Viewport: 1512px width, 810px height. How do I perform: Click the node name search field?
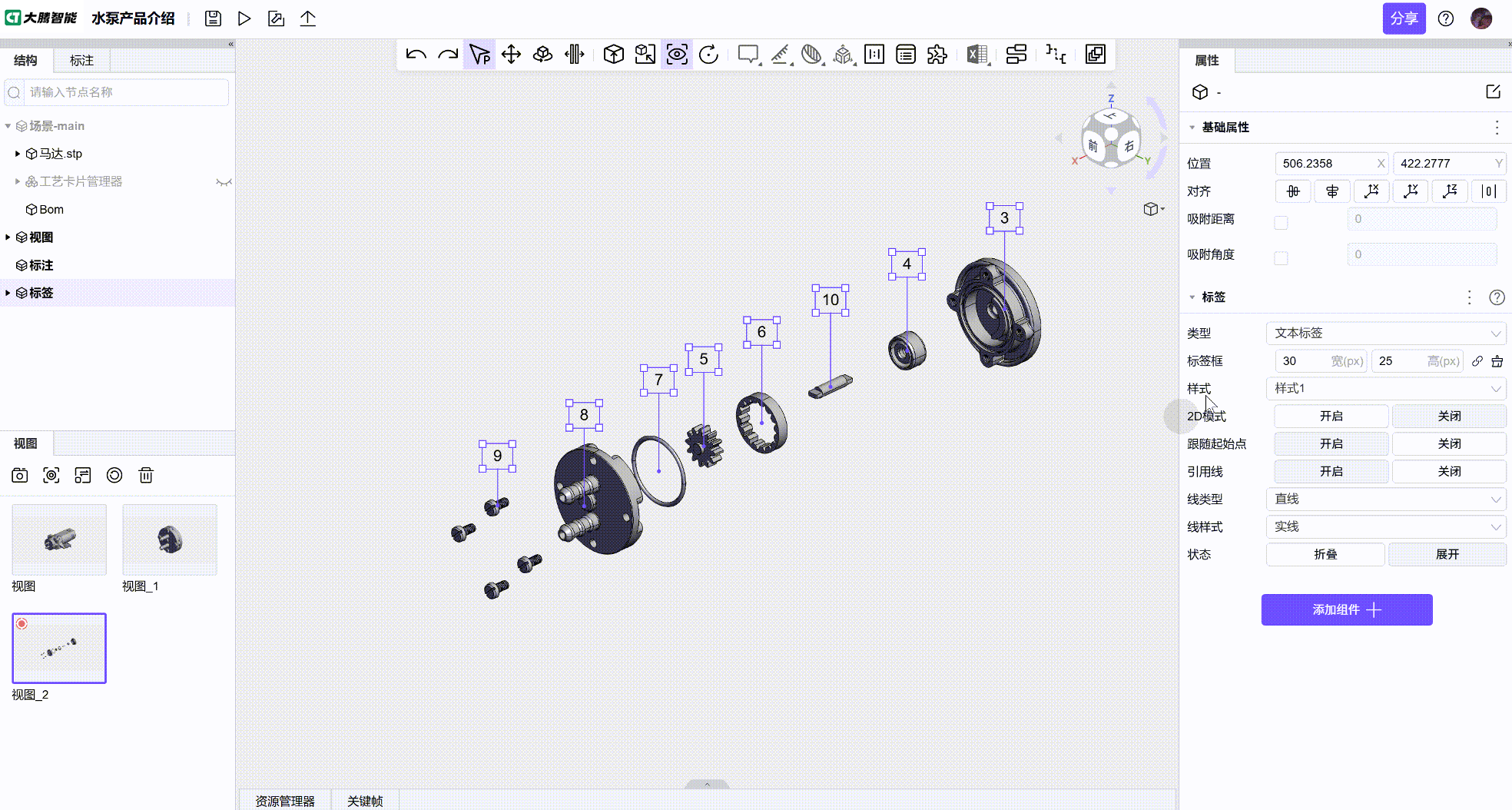[123, 92]
